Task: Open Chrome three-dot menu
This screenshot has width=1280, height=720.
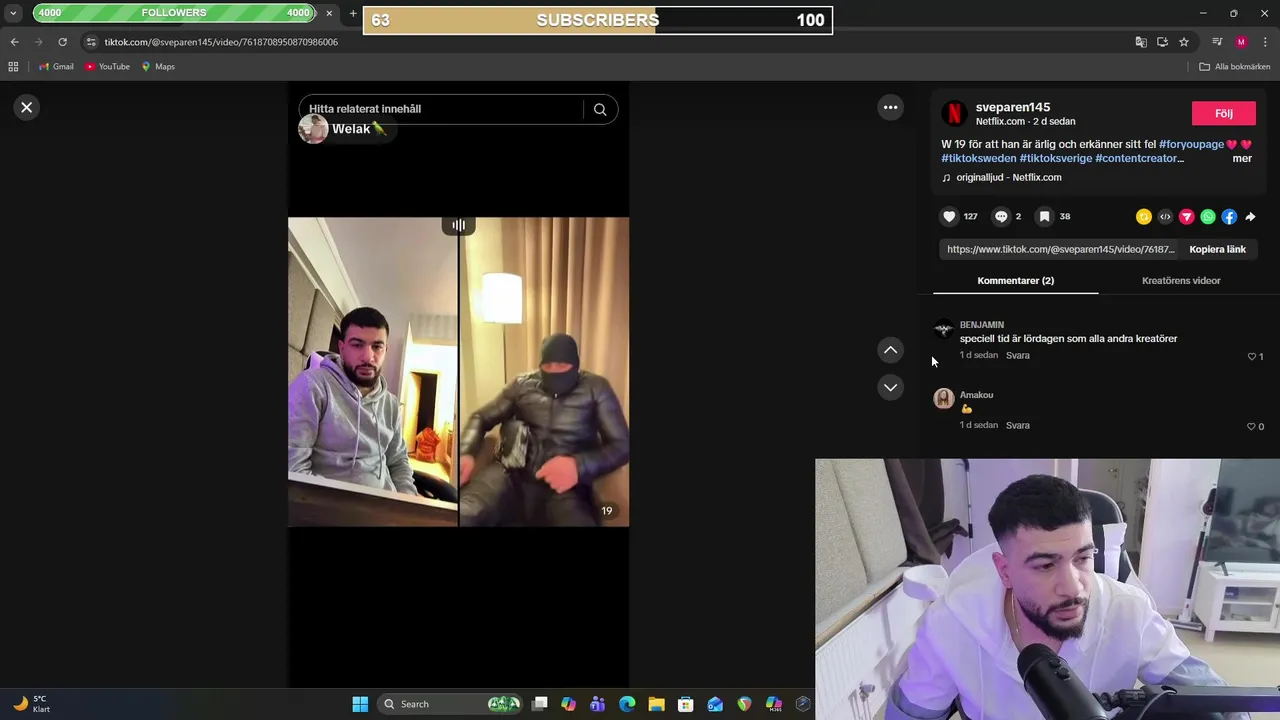Action: coord(1266,42)
